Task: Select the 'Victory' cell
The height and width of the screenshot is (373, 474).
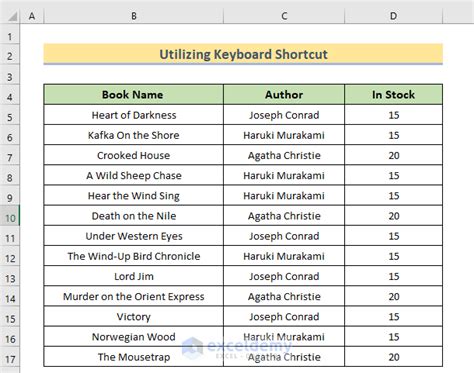Action: [x=133, y=317]
